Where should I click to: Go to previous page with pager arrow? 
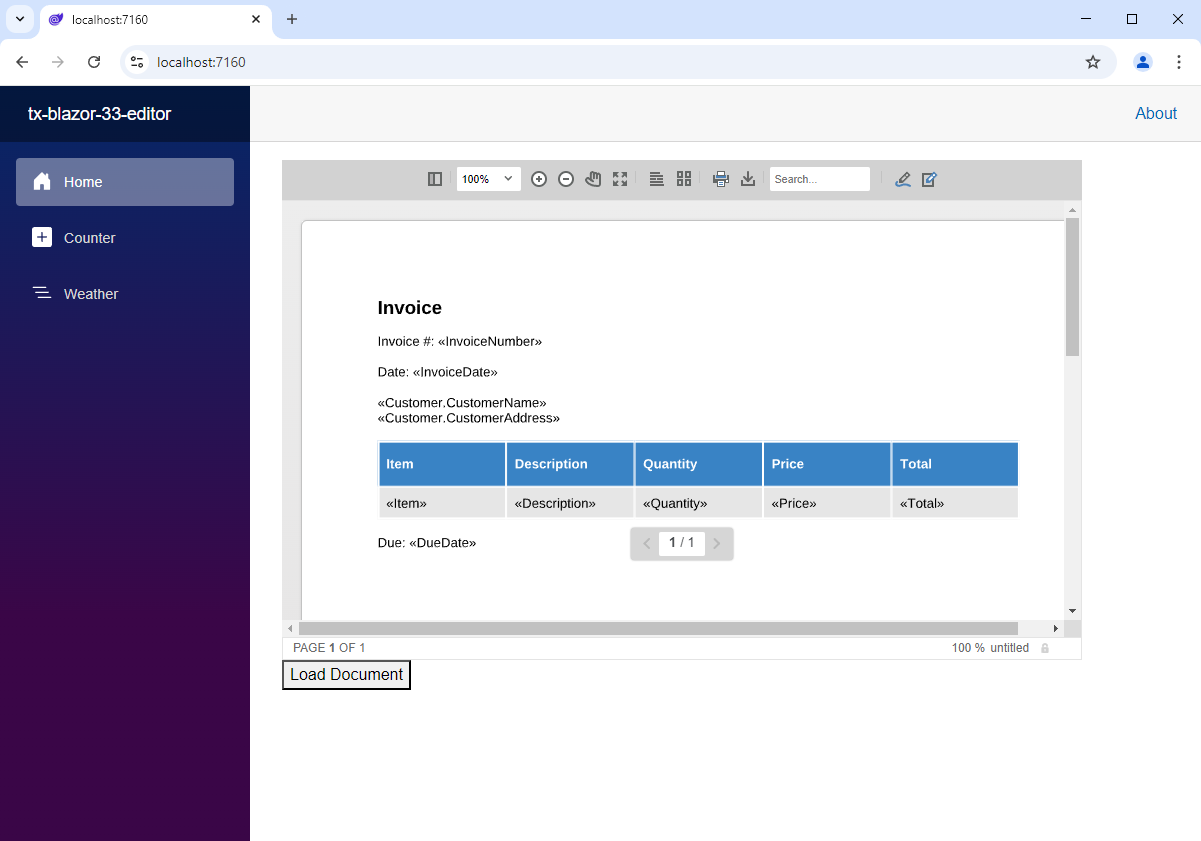point(646,543)
